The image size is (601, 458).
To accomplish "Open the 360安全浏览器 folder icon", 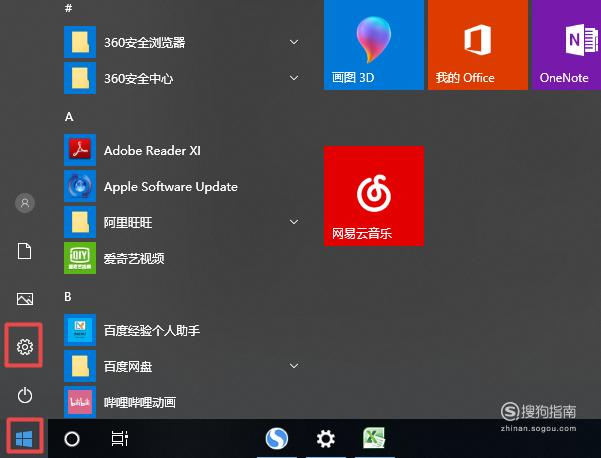I will 80,42.
